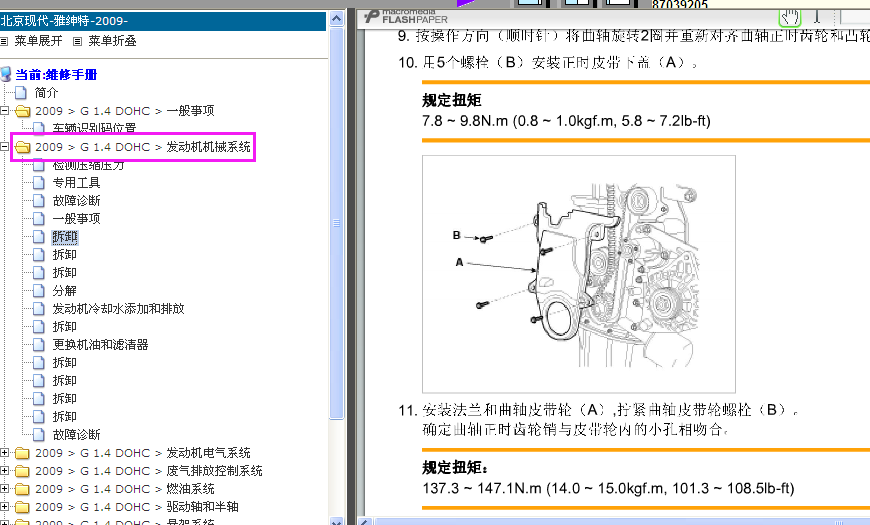Open the 菜单展开 text link
Screen dimensions: 870x525
(x=38, y=41)
